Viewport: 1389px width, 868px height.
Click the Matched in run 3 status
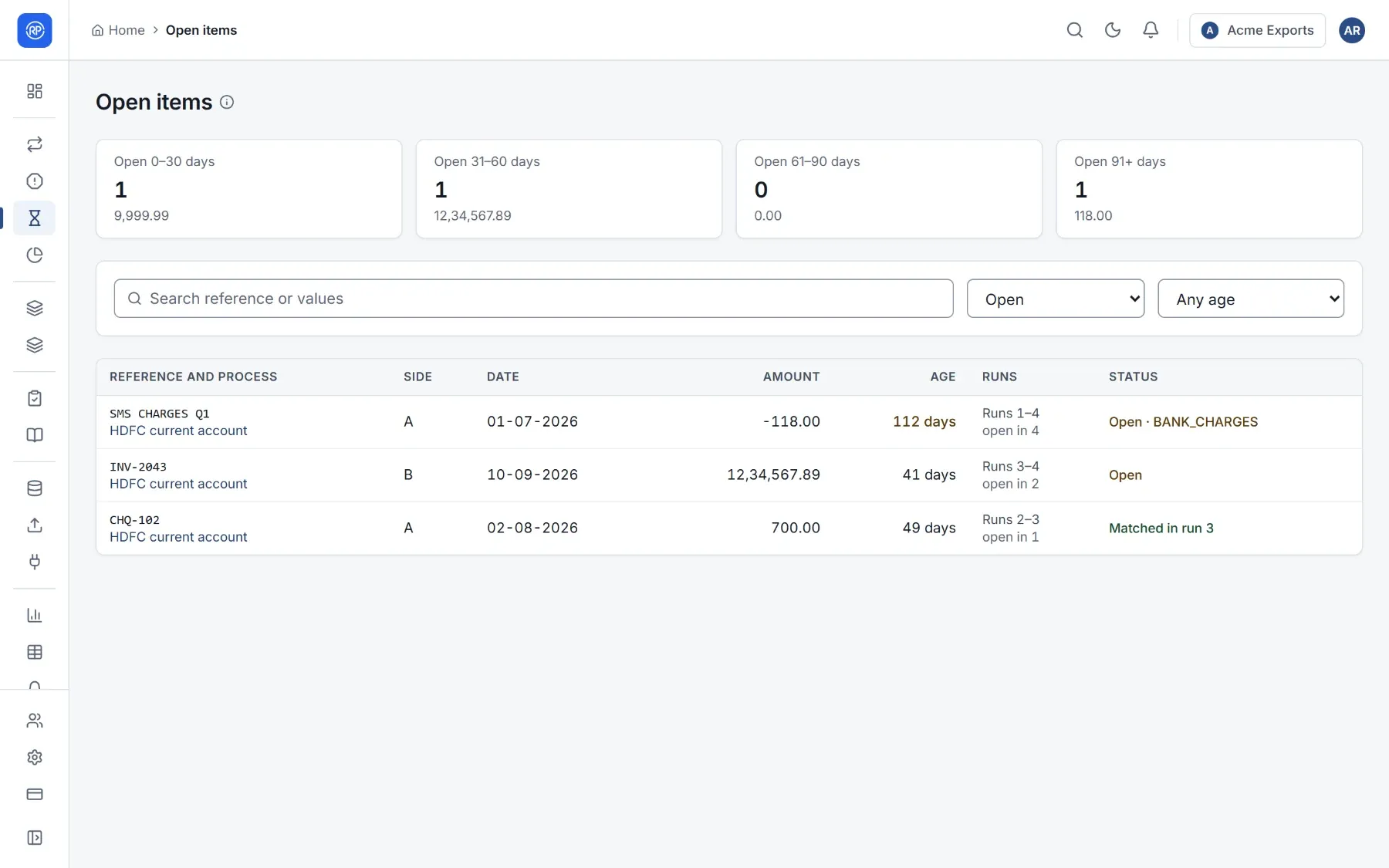[x=1161, y=529]
